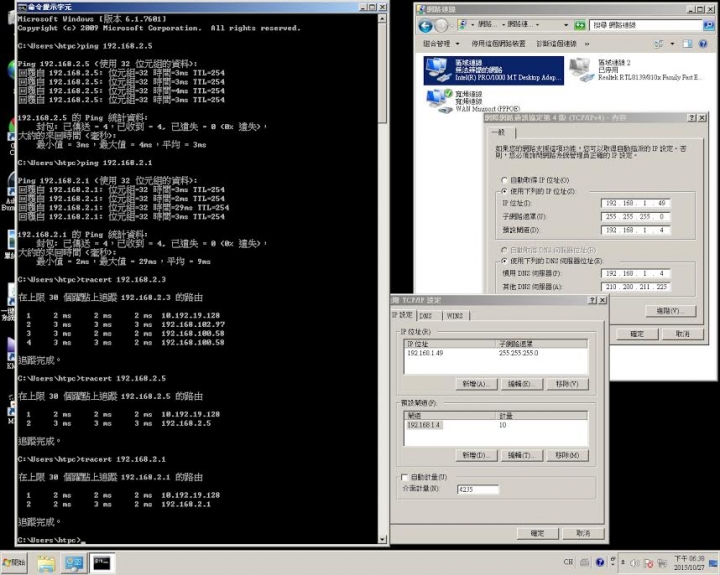The width and height of the screenshot is (720, 575).
Task: Click the red shield security icon in system tray
Action: point(648,563)
